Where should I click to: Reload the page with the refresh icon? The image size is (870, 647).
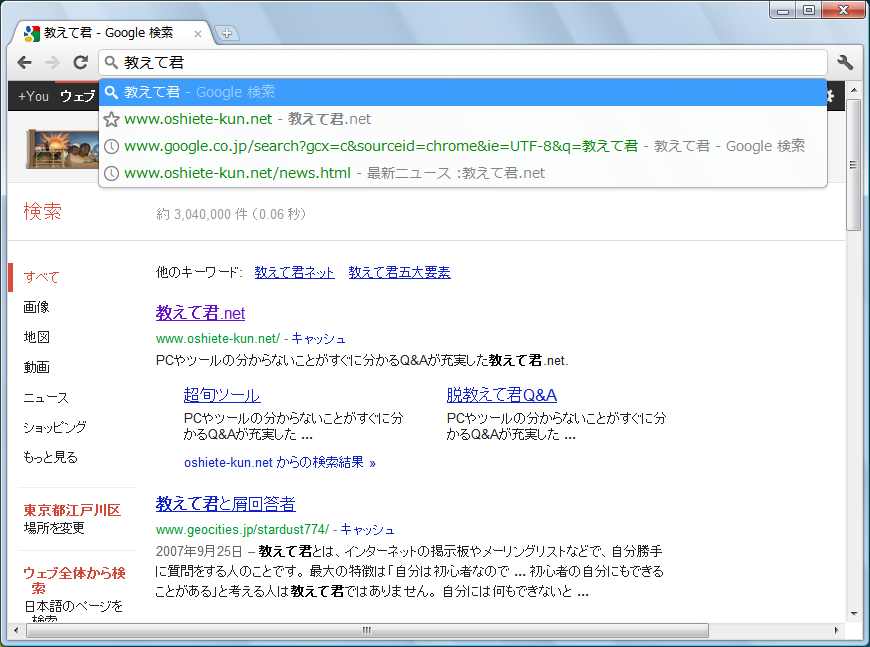pos(81,62)
